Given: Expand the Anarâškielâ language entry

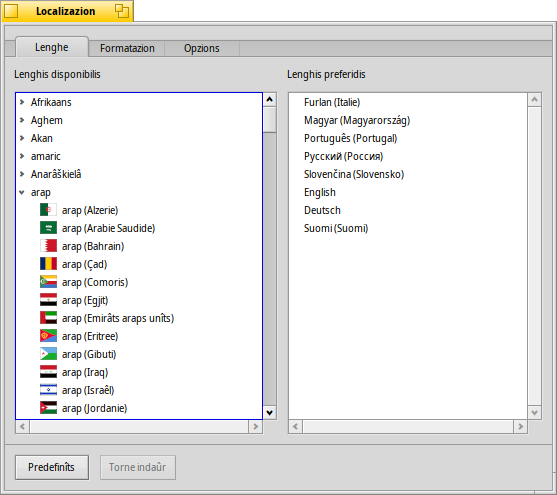Looking at the screenshot, I should 22,174.
